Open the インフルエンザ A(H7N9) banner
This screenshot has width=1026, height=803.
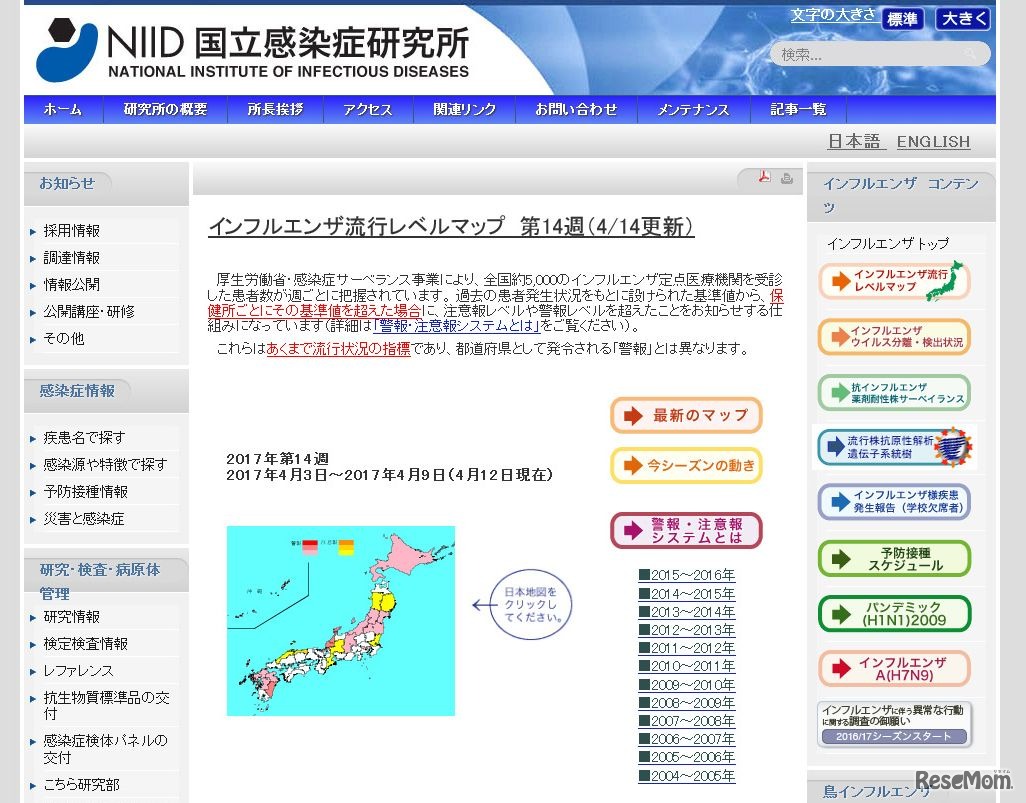click(x=894, y=669)
